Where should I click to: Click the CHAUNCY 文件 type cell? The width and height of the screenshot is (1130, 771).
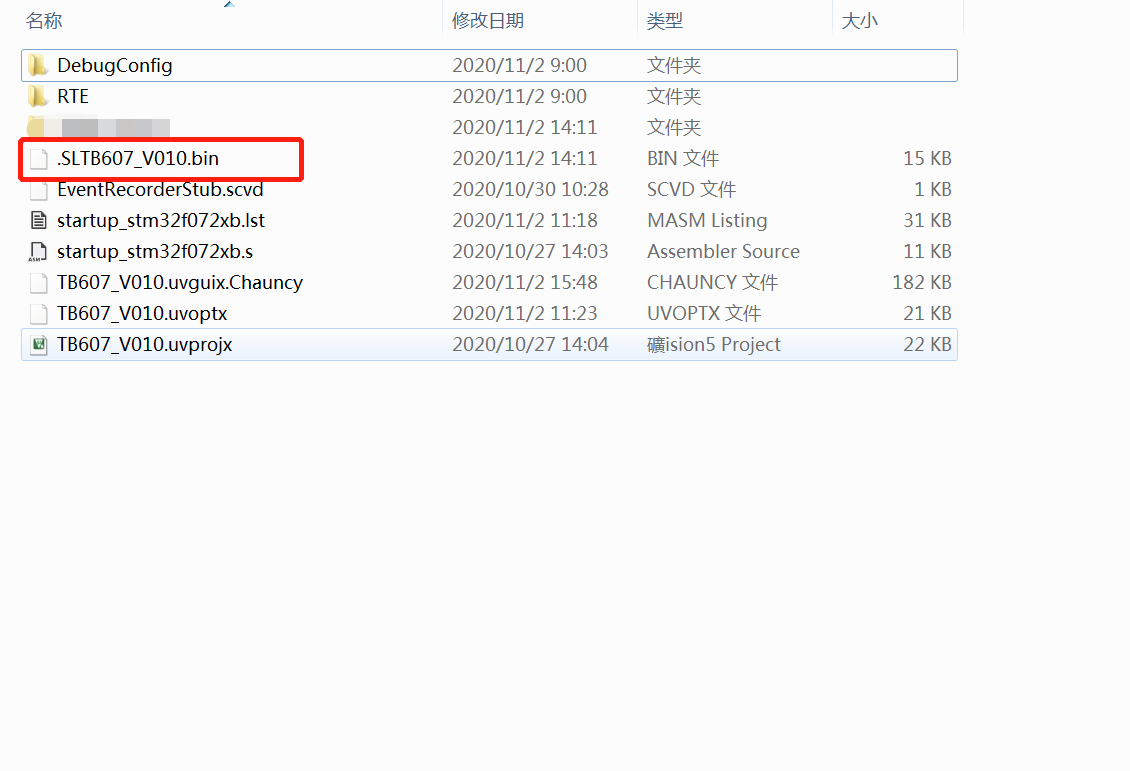[712, 282]
